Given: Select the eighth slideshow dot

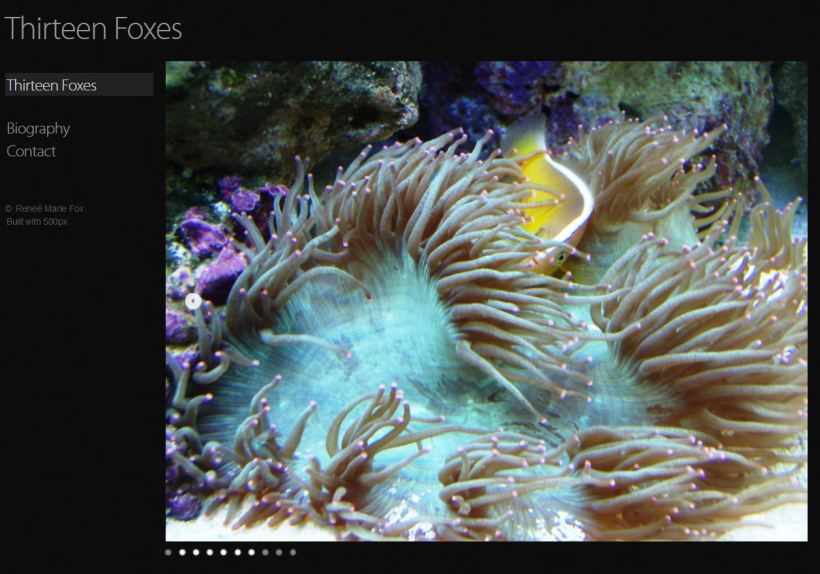Looking at the screenshot, I should coord(265,552).
